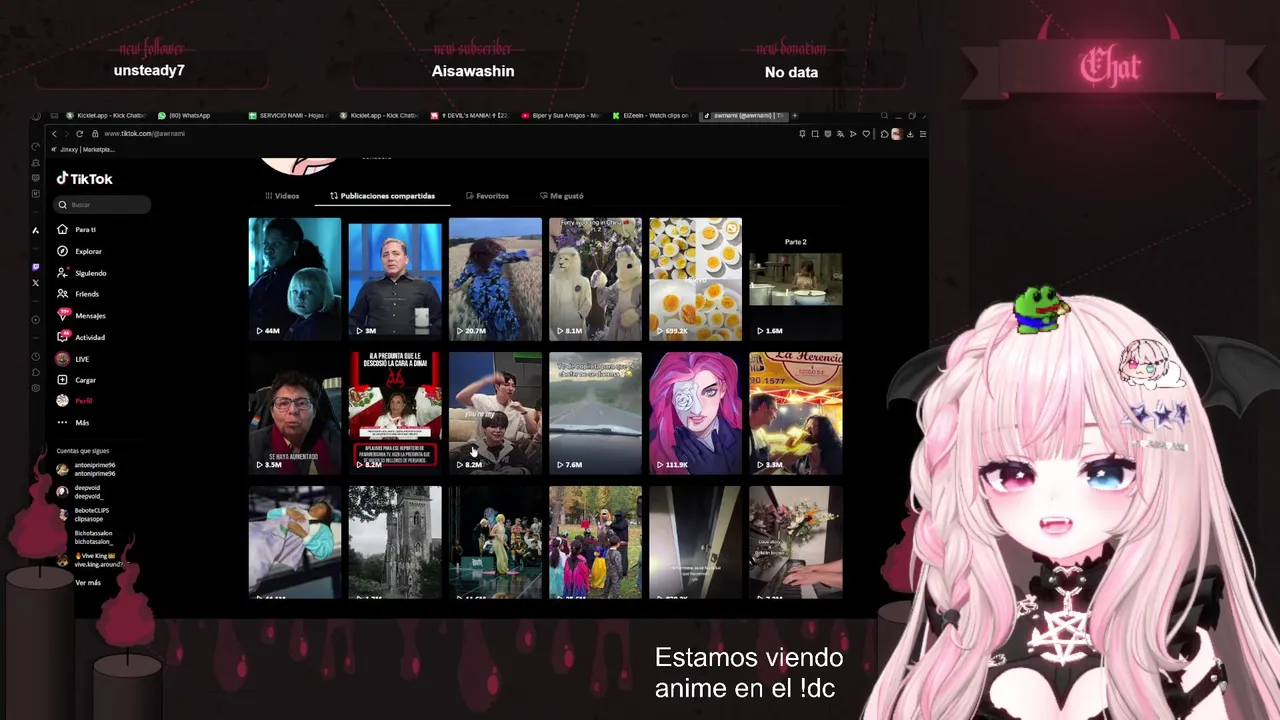Open followed account BeboteCLIPS
This screenshot has width=1280, height=720.
[x=83, y=515]
